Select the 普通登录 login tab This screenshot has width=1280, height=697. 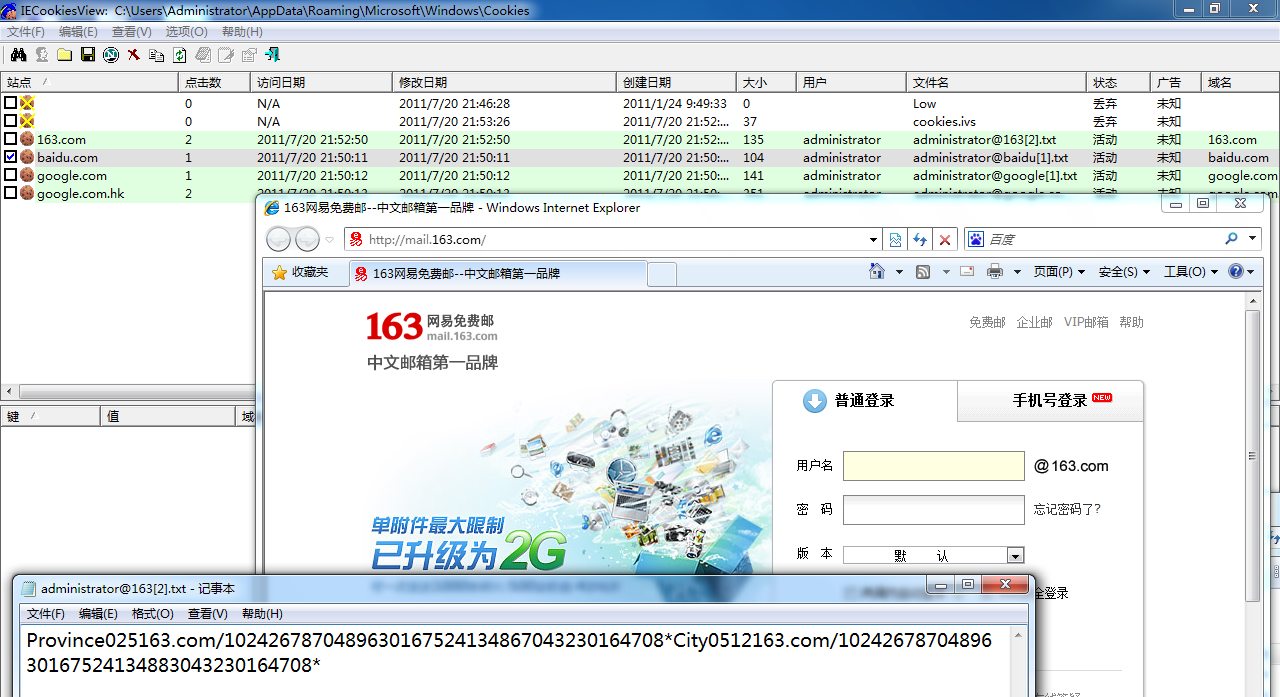[x=865, y=401]
